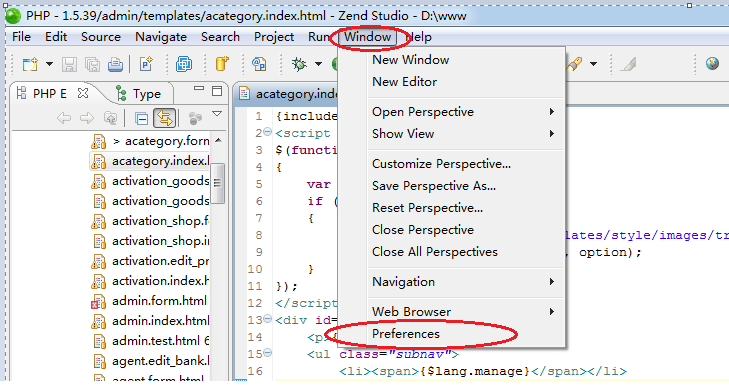Viewport: 729px width, 388px height.
Task: Collapse the fold marker at line 2
Action: tap(267, 132)
